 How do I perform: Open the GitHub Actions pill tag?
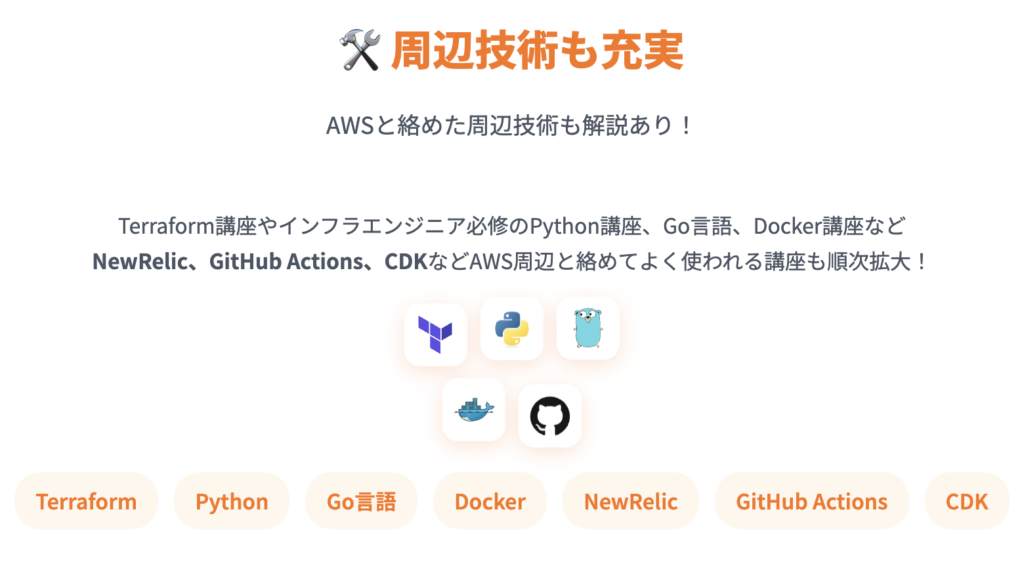pos(811,501)
